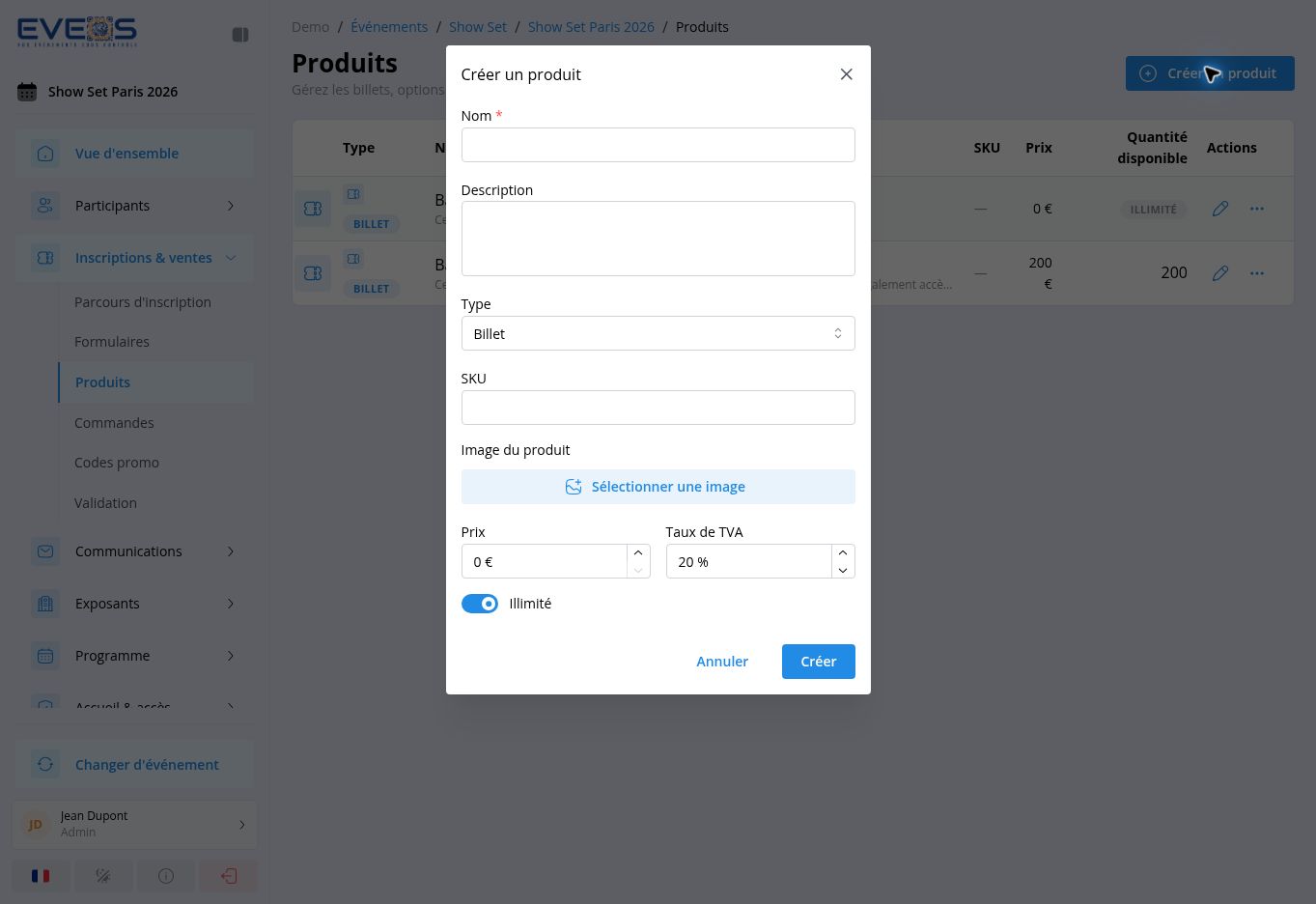Disable the Illimité toggle

coord(480,604)
